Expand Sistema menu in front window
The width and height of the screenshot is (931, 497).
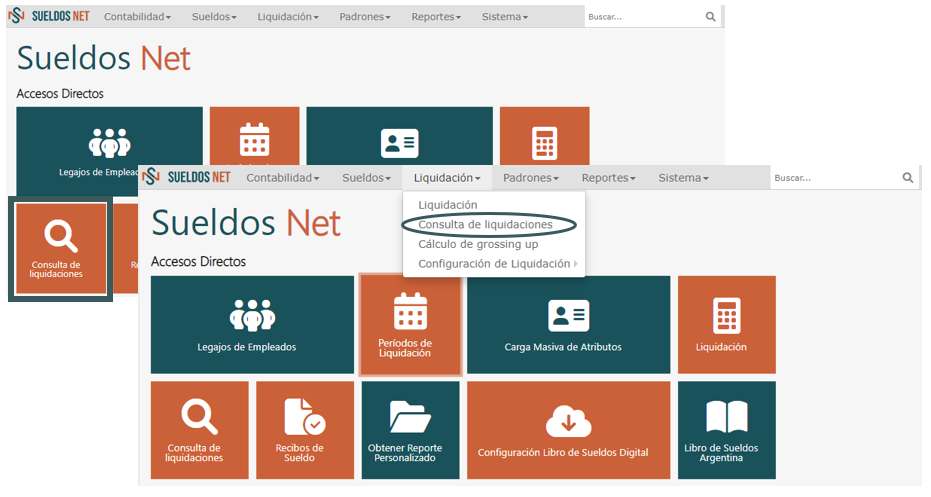point(683,178)
